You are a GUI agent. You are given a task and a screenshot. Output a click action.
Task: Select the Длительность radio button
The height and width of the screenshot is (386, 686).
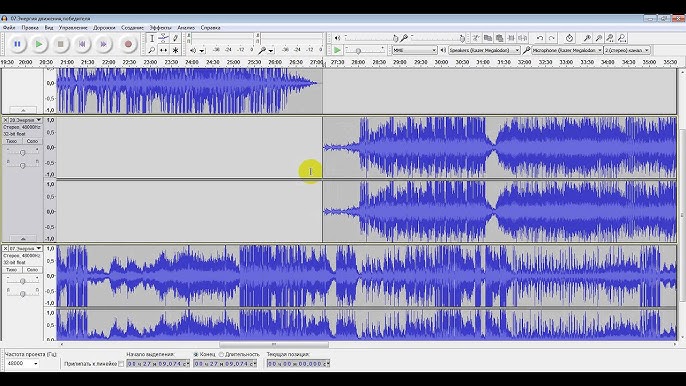pos(221,354)
